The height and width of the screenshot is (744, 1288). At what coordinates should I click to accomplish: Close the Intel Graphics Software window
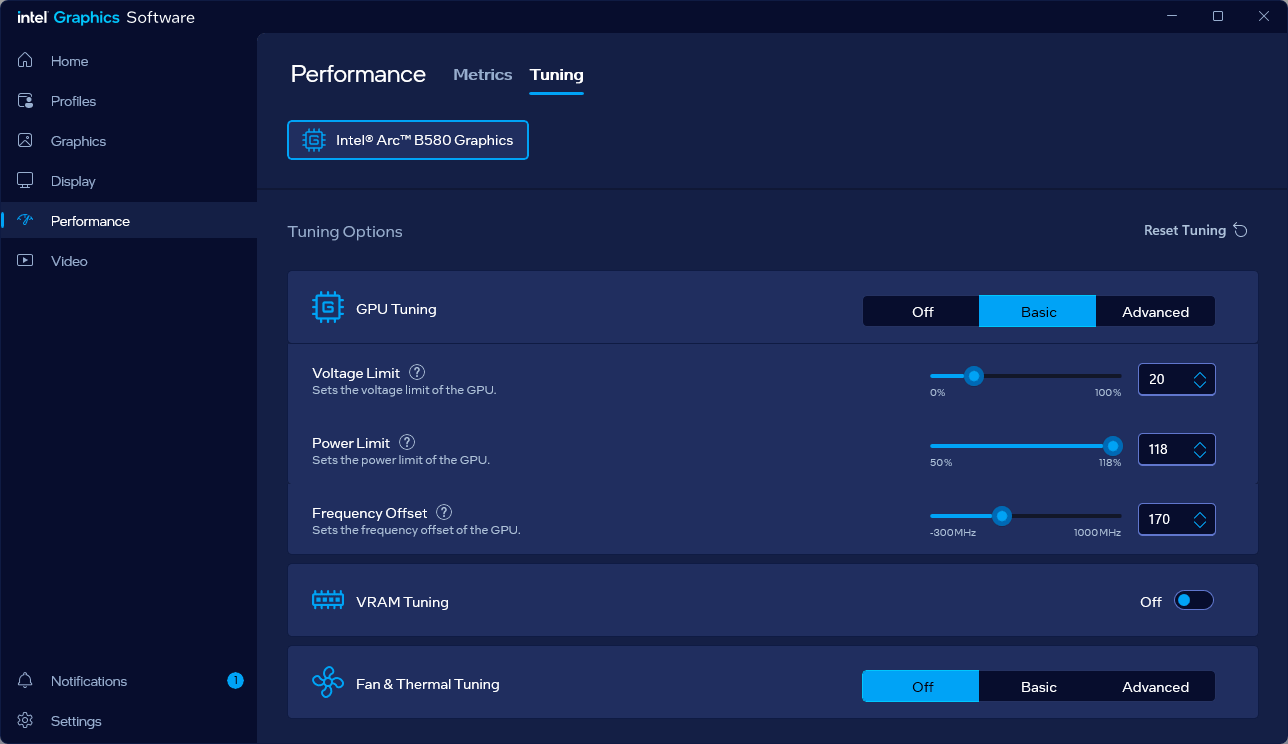[x=1264, y=16]
